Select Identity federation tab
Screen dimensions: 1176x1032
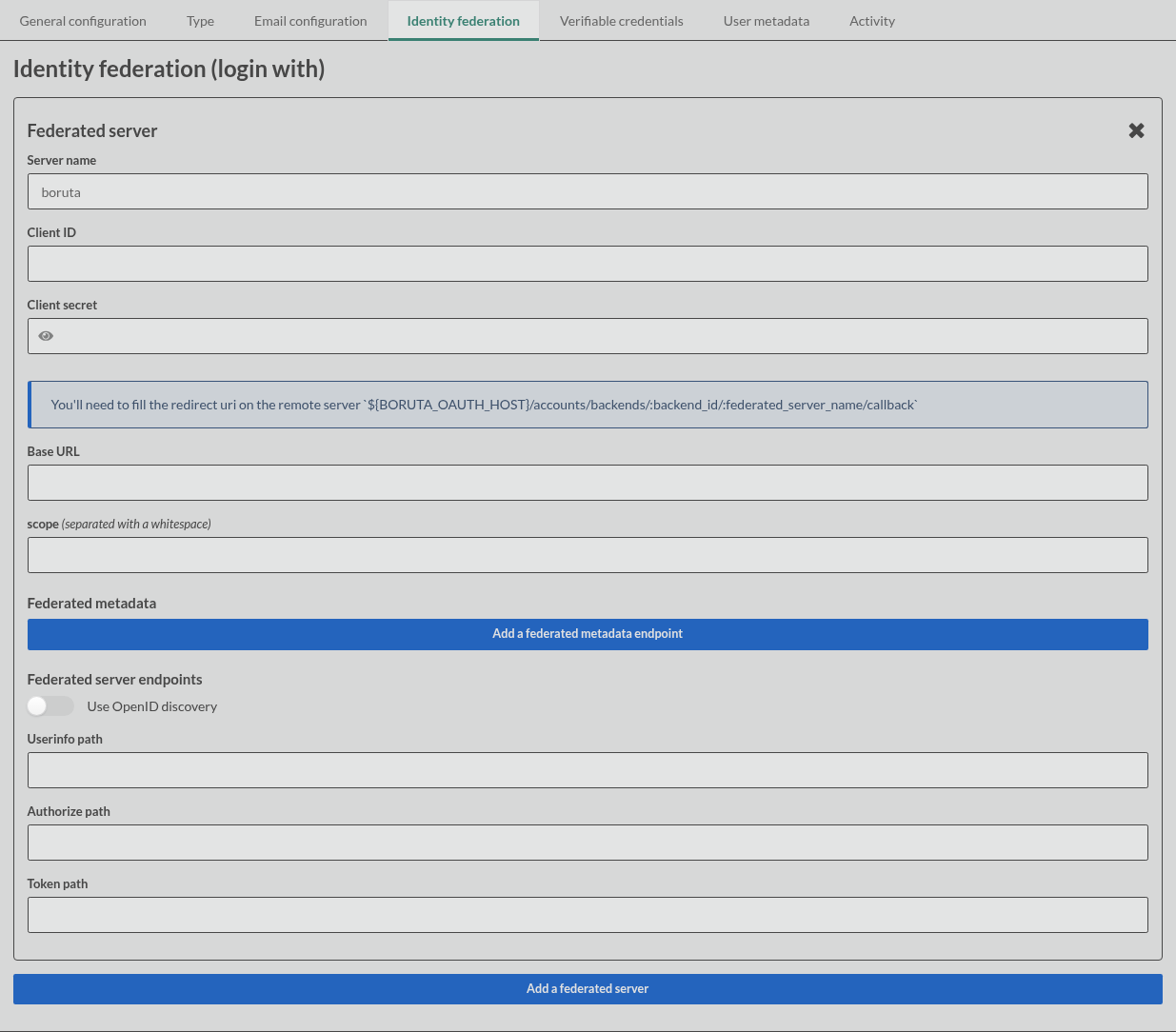coord(464,21)
